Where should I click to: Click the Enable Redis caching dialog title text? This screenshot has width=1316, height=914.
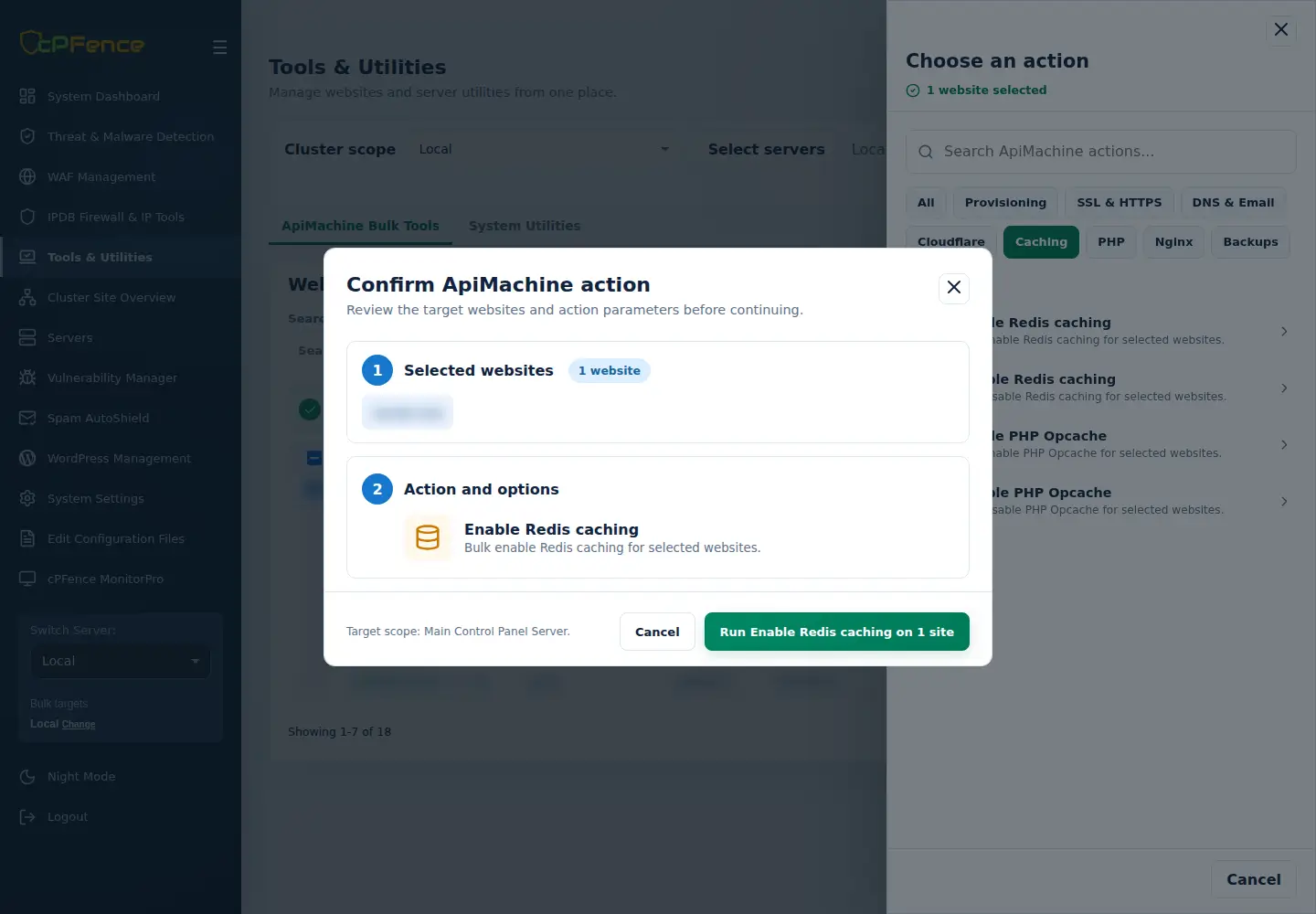[551, 529]
